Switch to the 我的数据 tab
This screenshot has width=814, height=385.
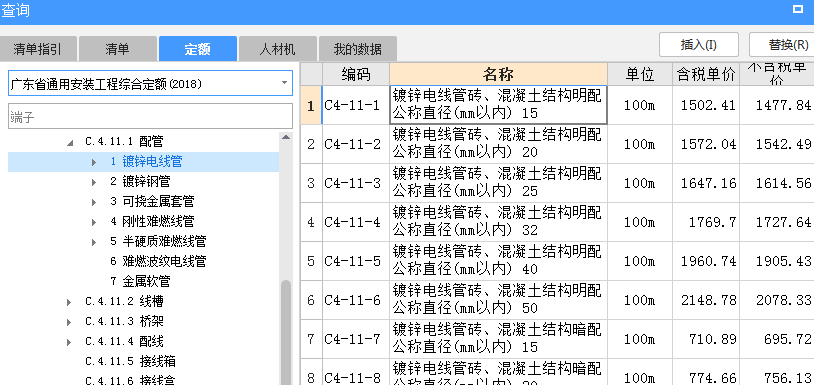pos(358,49)
